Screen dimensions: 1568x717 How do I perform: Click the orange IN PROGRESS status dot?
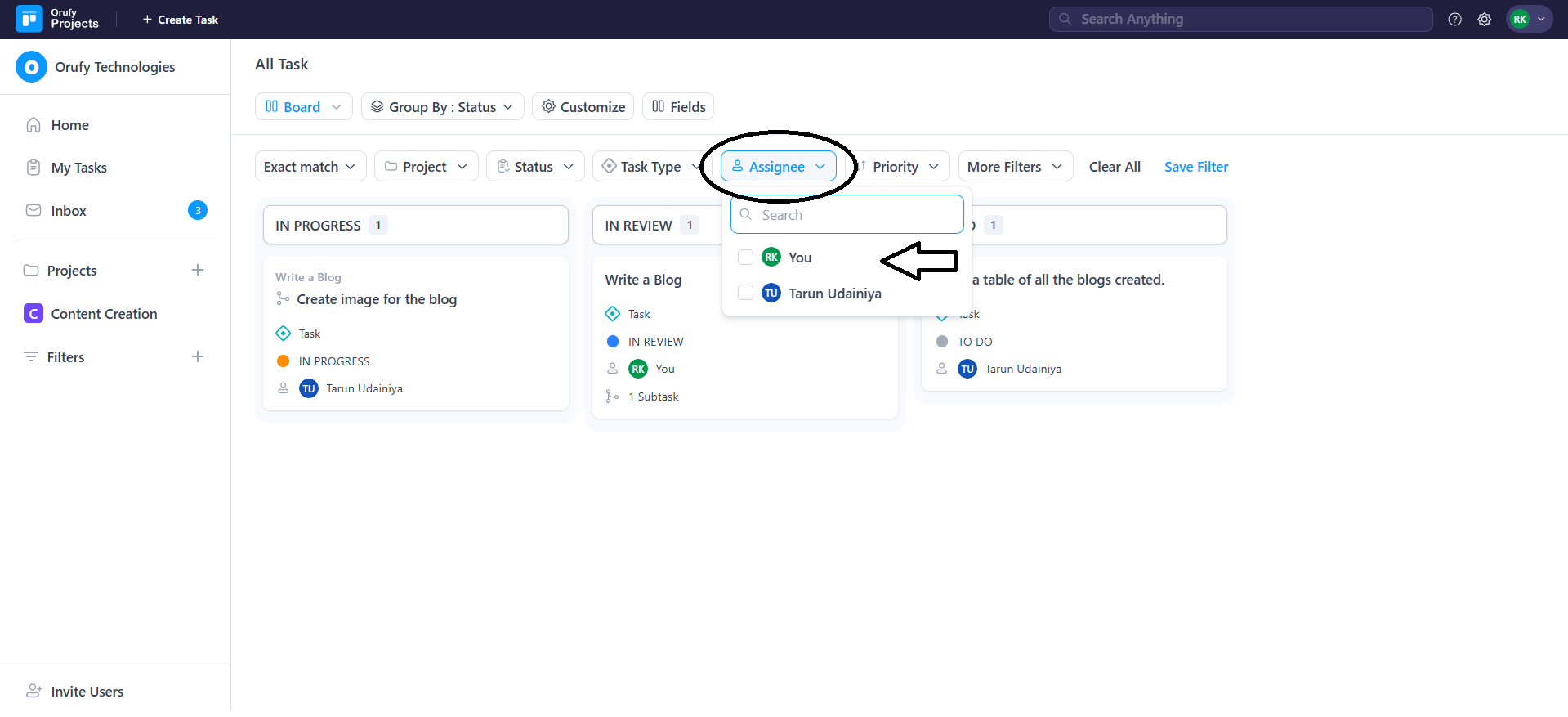click(x=284, y=361)
